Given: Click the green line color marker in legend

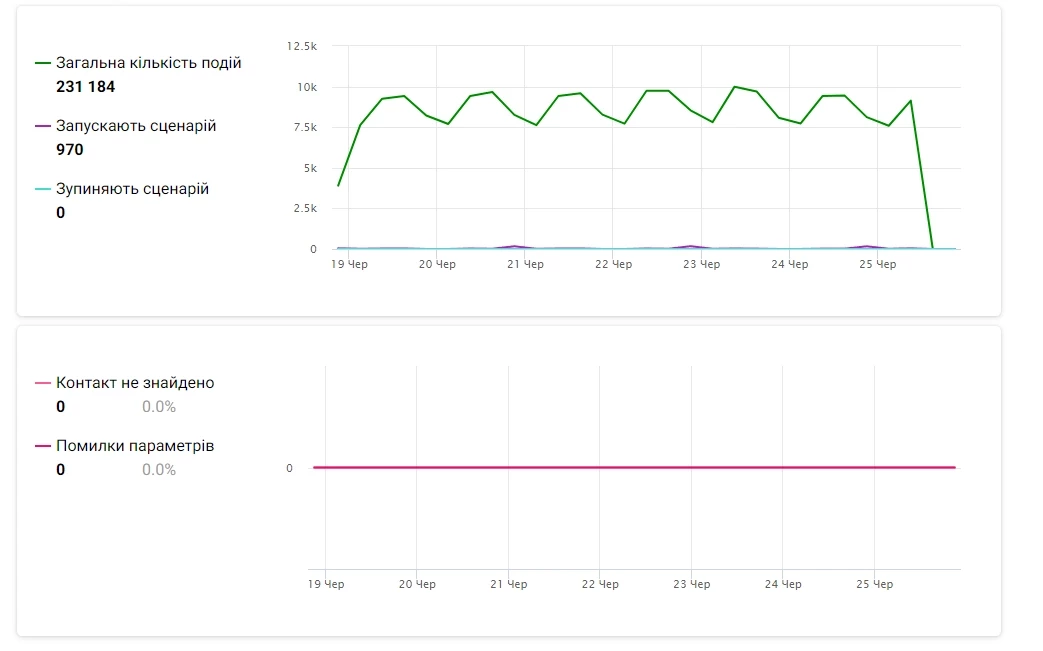Looking at the screenshot, I should tap(43, 63).
